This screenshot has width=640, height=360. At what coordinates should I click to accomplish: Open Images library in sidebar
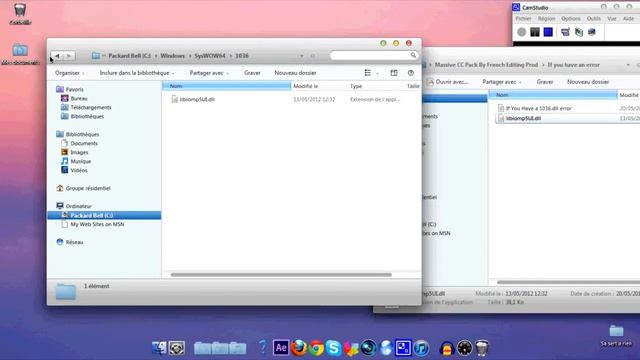79,152
